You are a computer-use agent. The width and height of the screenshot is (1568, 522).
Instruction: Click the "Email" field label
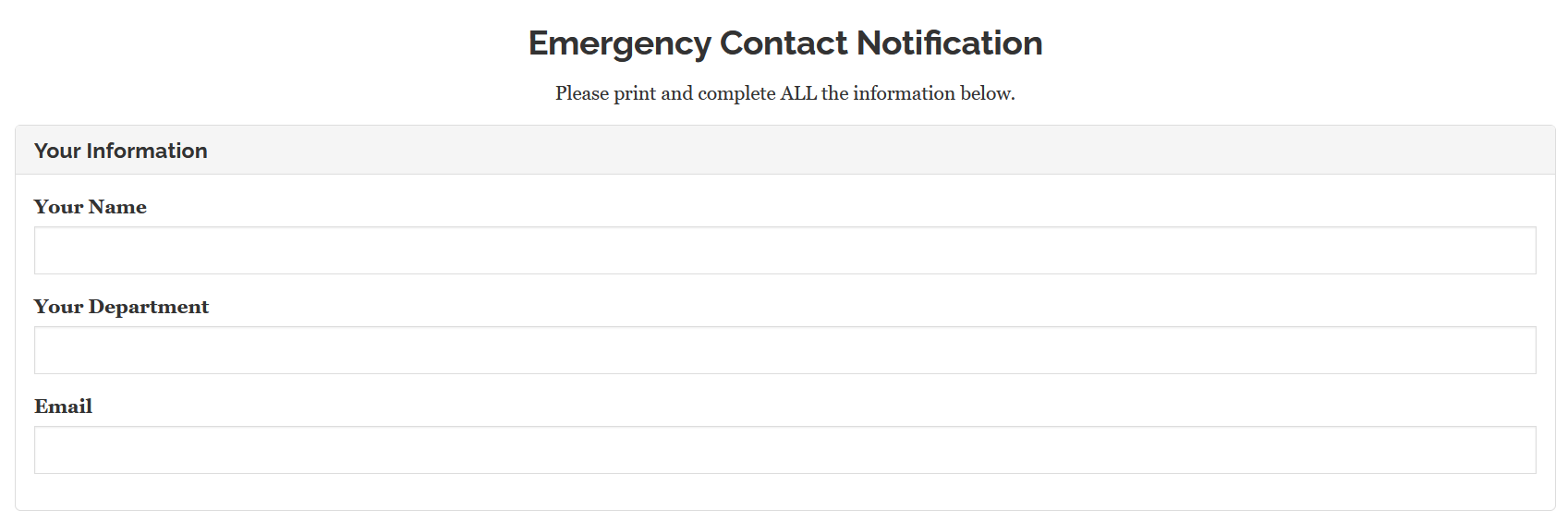click(64, 407)
